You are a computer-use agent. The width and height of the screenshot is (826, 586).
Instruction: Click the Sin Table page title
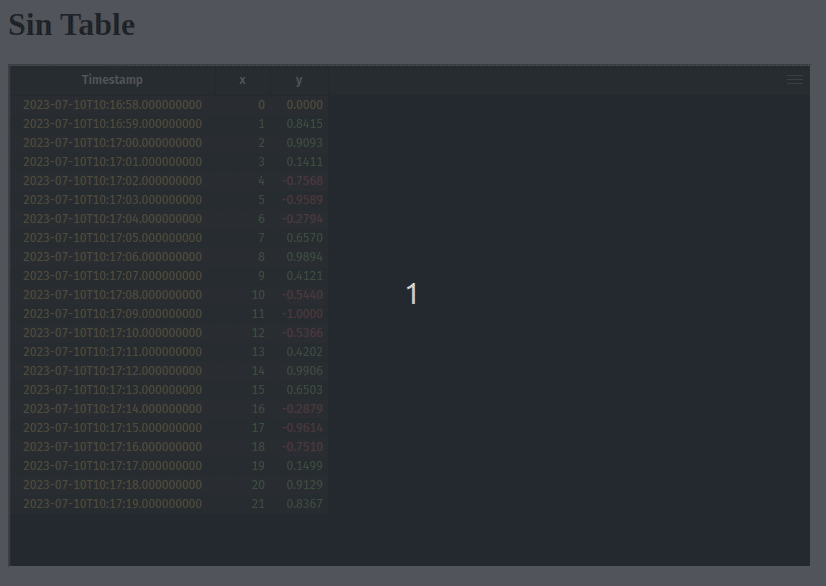[x=71, y=24]
